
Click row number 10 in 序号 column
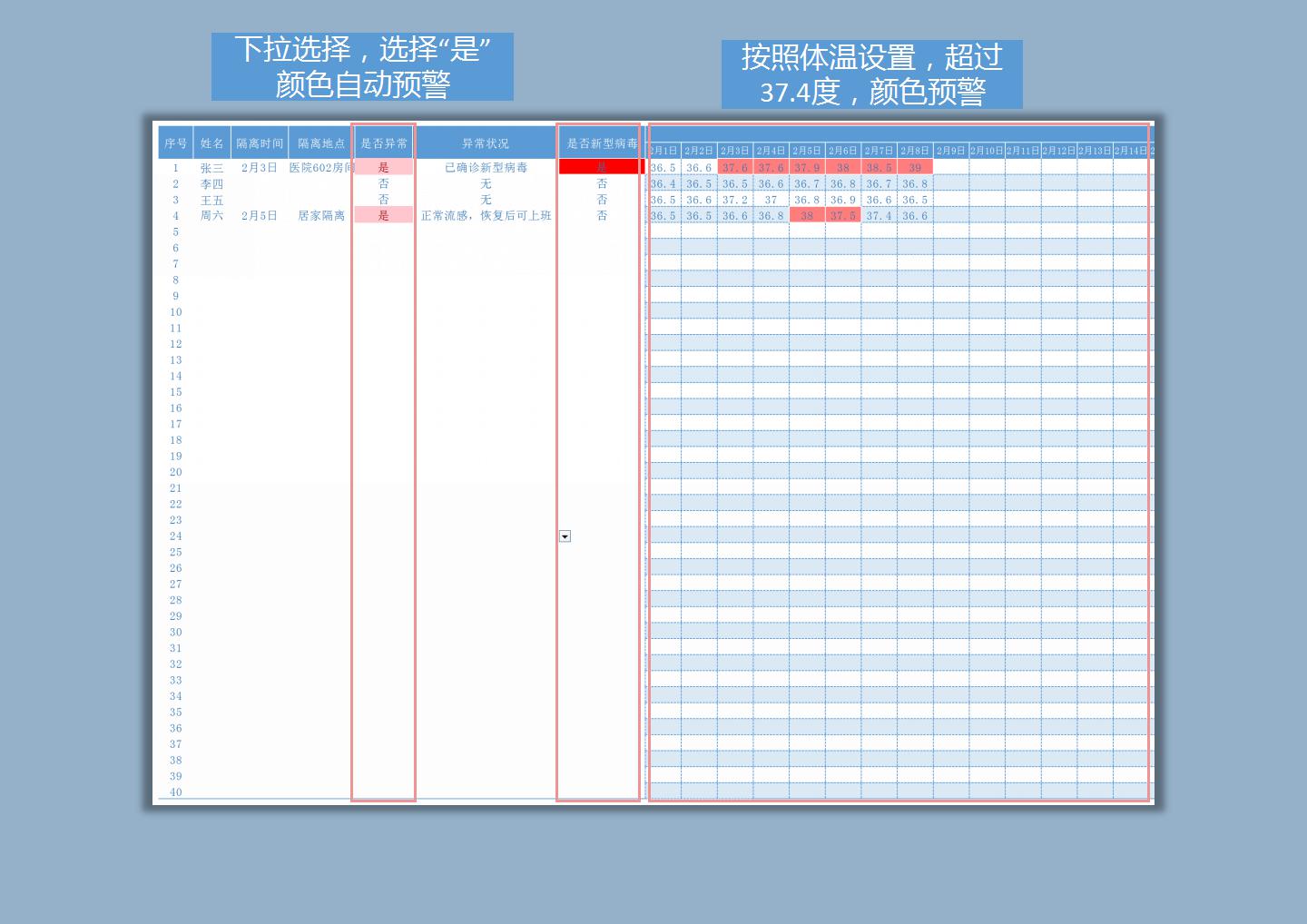[x=175, y=312]
